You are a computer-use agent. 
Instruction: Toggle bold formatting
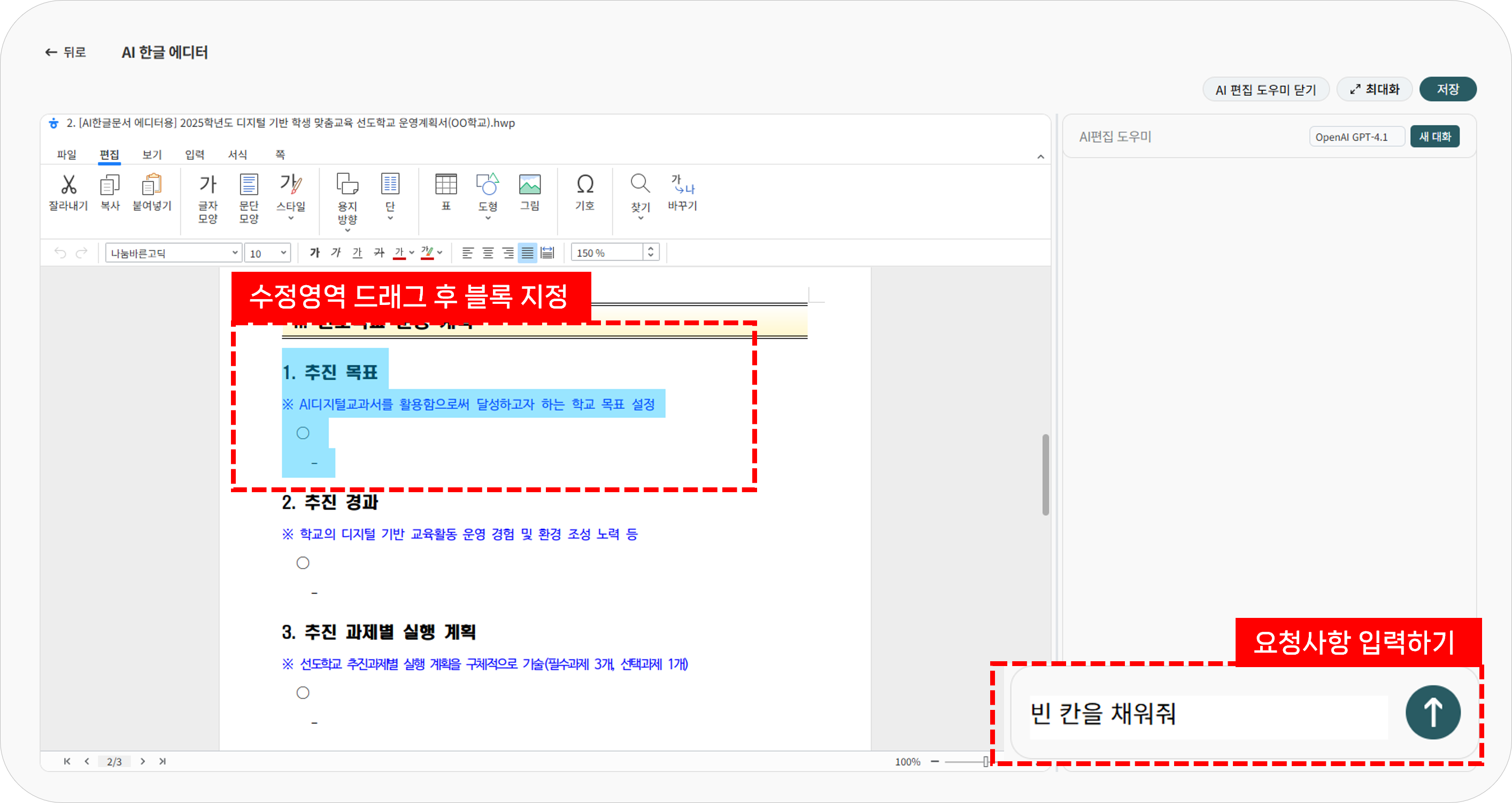(314, 253)
